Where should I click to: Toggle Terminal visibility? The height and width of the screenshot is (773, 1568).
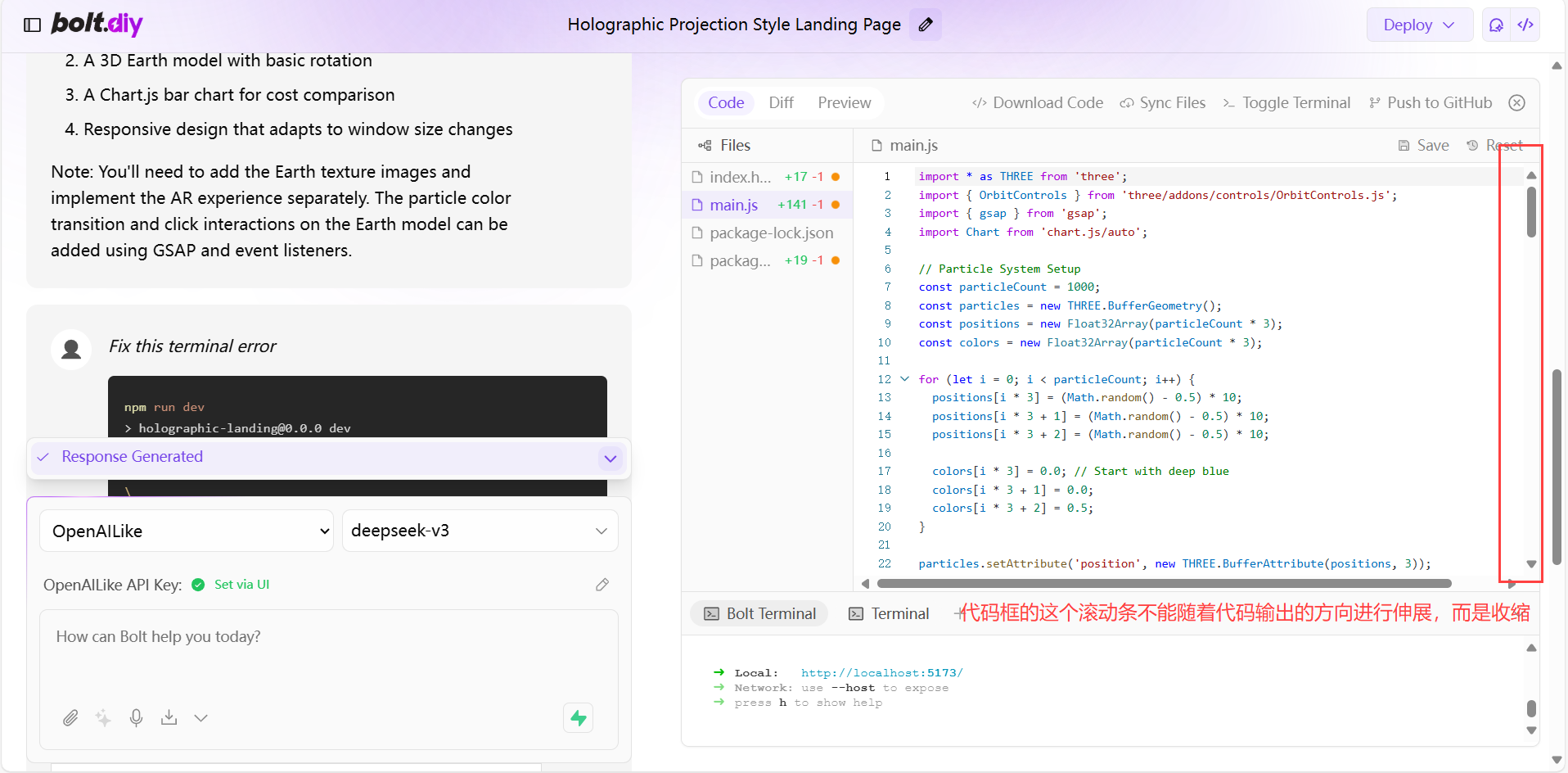pyautogui.click(x=1286, y=103)
